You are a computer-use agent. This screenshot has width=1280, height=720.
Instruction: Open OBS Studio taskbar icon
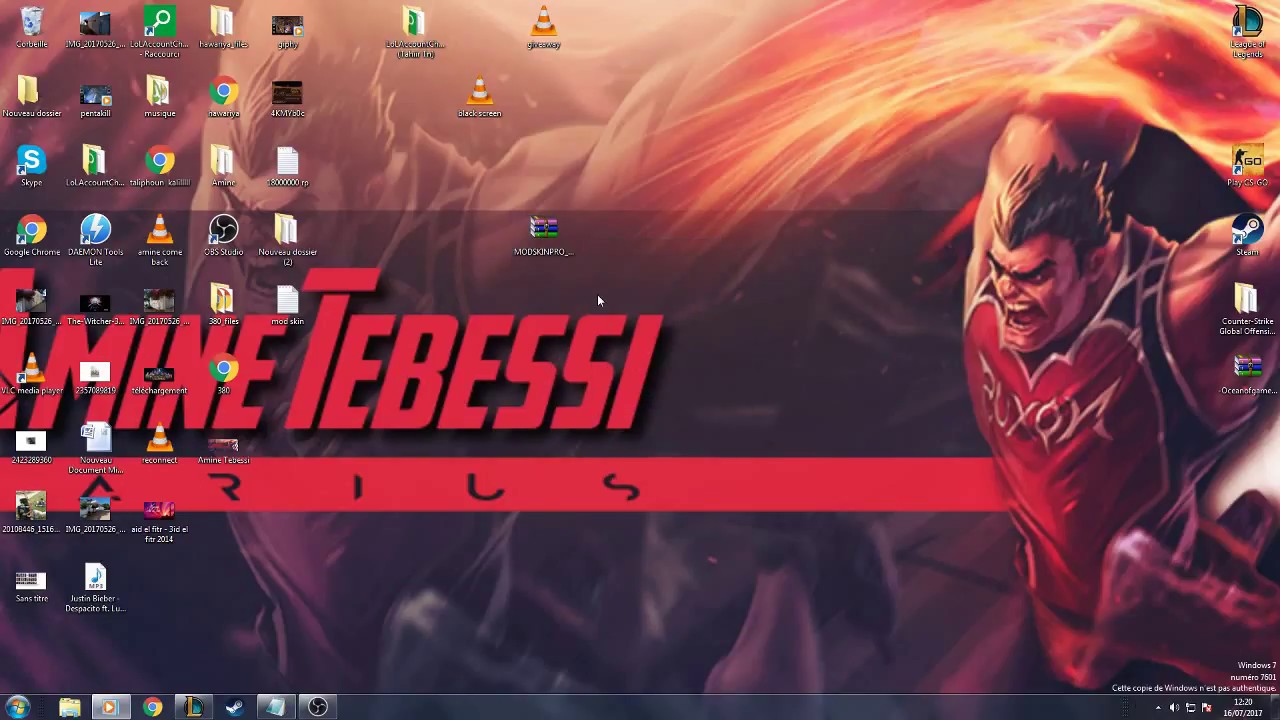[x=318, y=707]
